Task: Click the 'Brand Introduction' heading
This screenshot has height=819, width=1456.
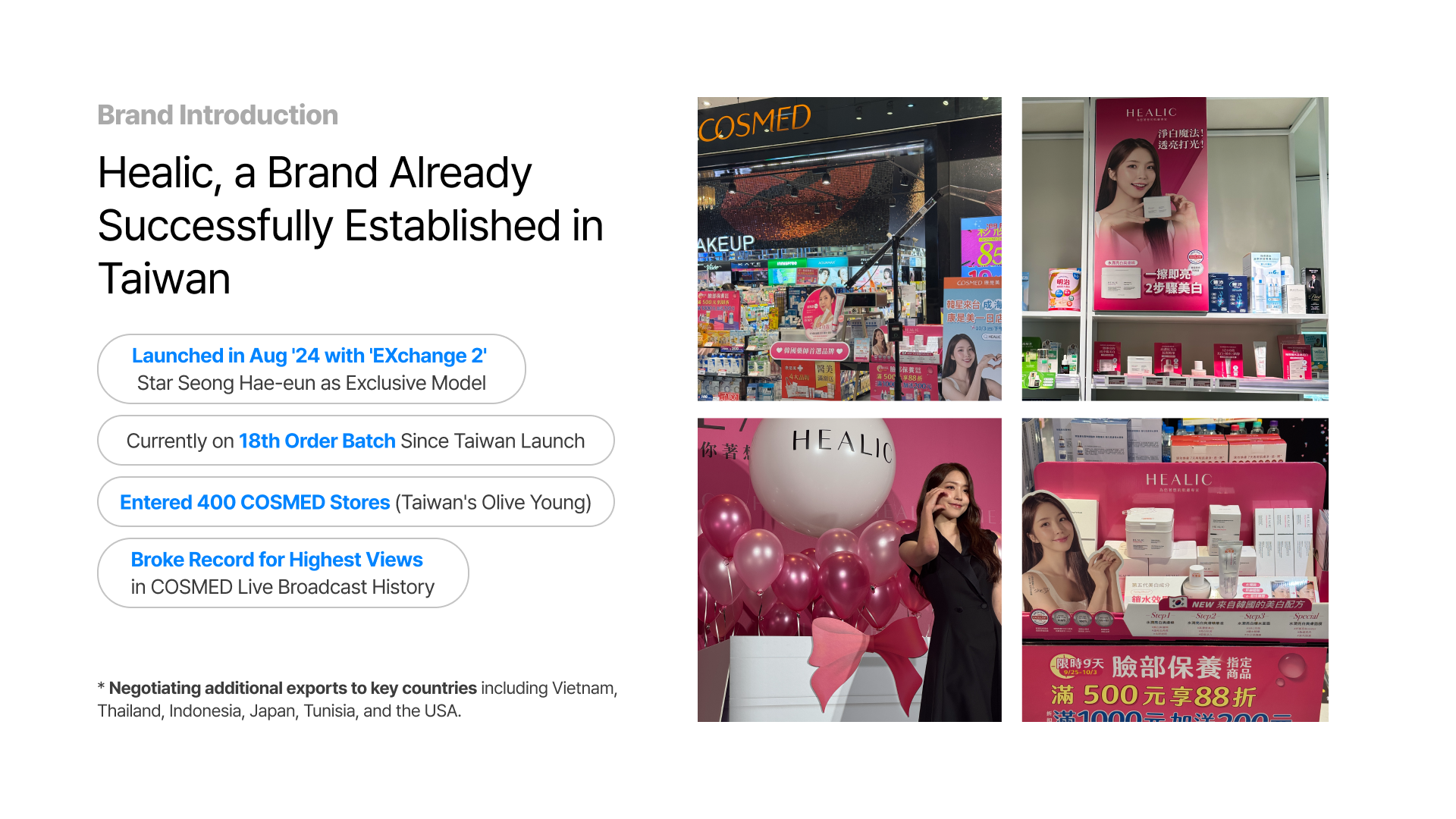Action: (218, 115)
